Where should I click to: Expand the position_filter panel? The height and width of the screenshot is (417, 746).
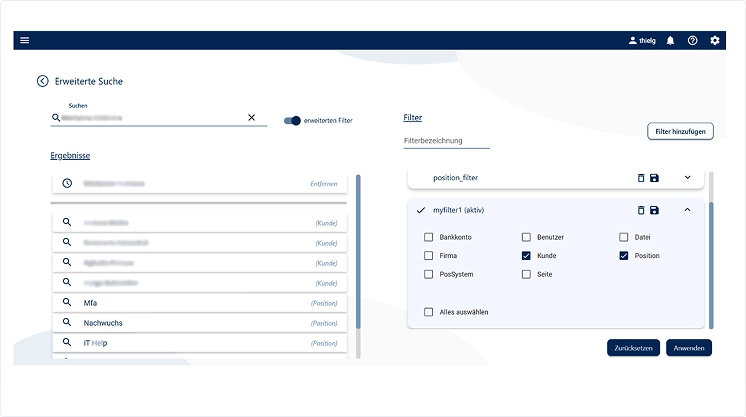pyautogui.click(x=687, y=177)
